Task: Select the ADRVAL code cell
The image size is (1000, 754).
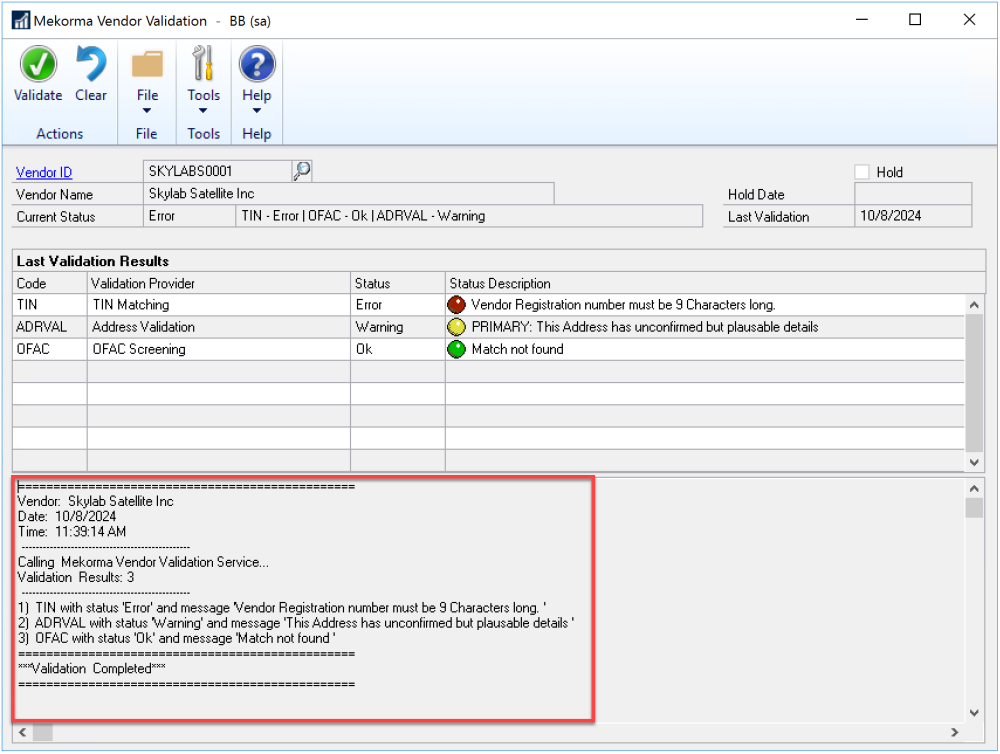Action: click(50, 327)
